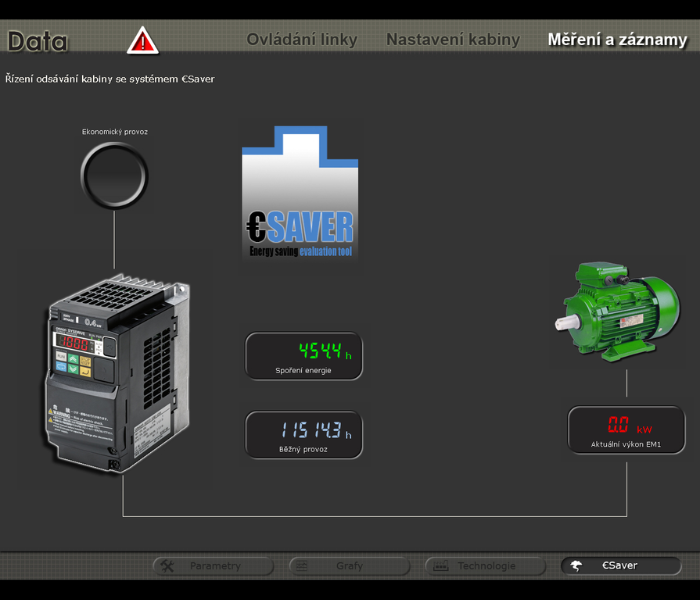The image size is (700, 600).
Task: Select the Běžný provoz 11514.3 h display
Action: (x=304, y=435)
